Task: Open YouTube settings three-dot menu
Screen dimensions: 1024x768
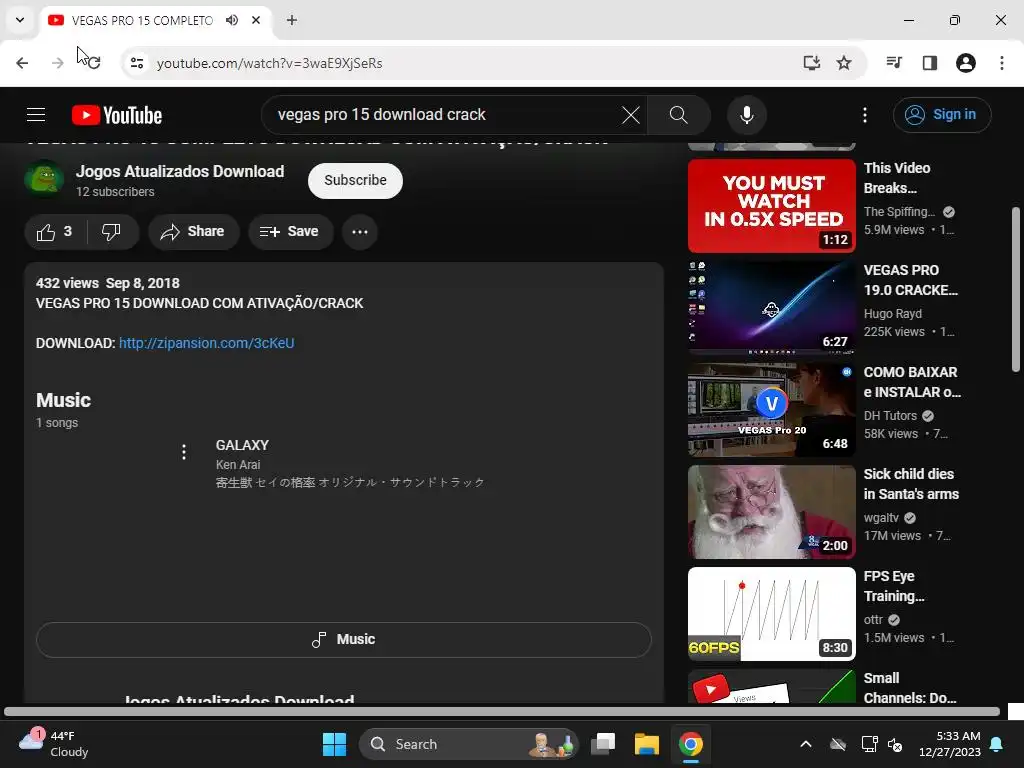Action: click(865, 115)
